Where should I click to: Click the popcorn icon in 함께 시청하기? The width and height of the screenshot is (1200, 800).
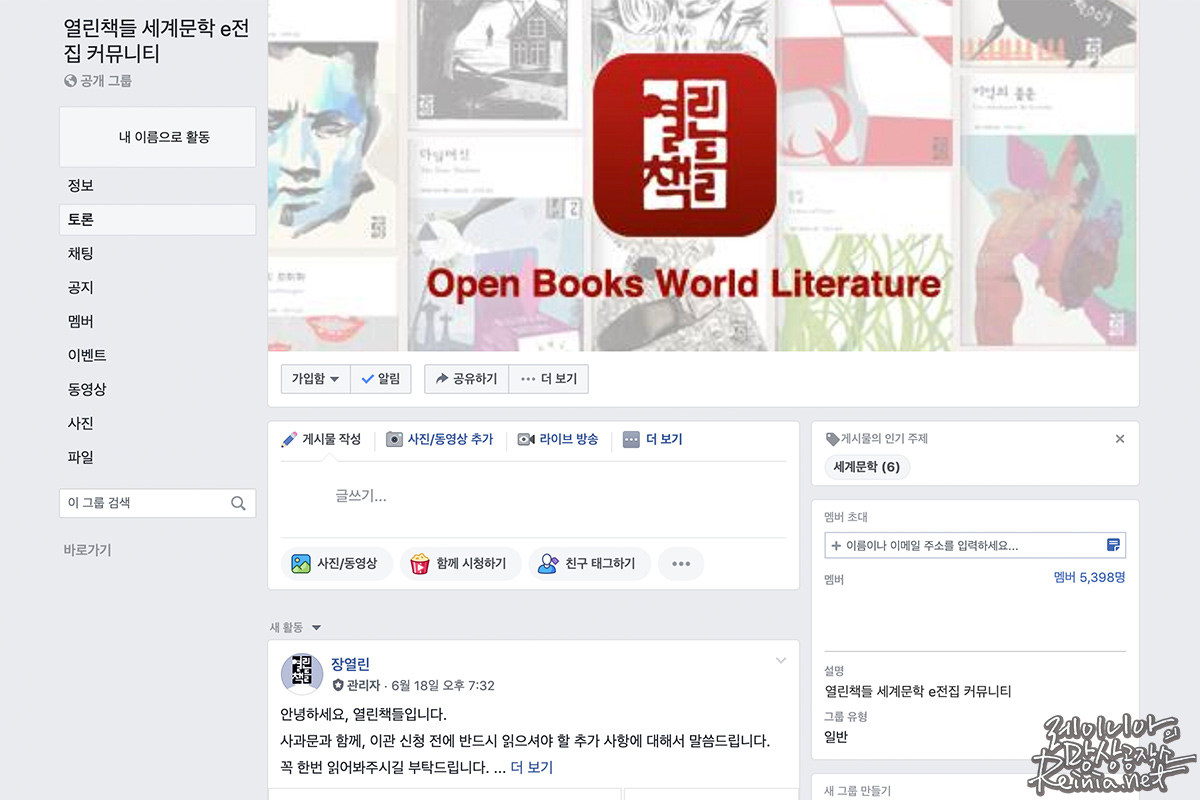[x=420, y=564]
